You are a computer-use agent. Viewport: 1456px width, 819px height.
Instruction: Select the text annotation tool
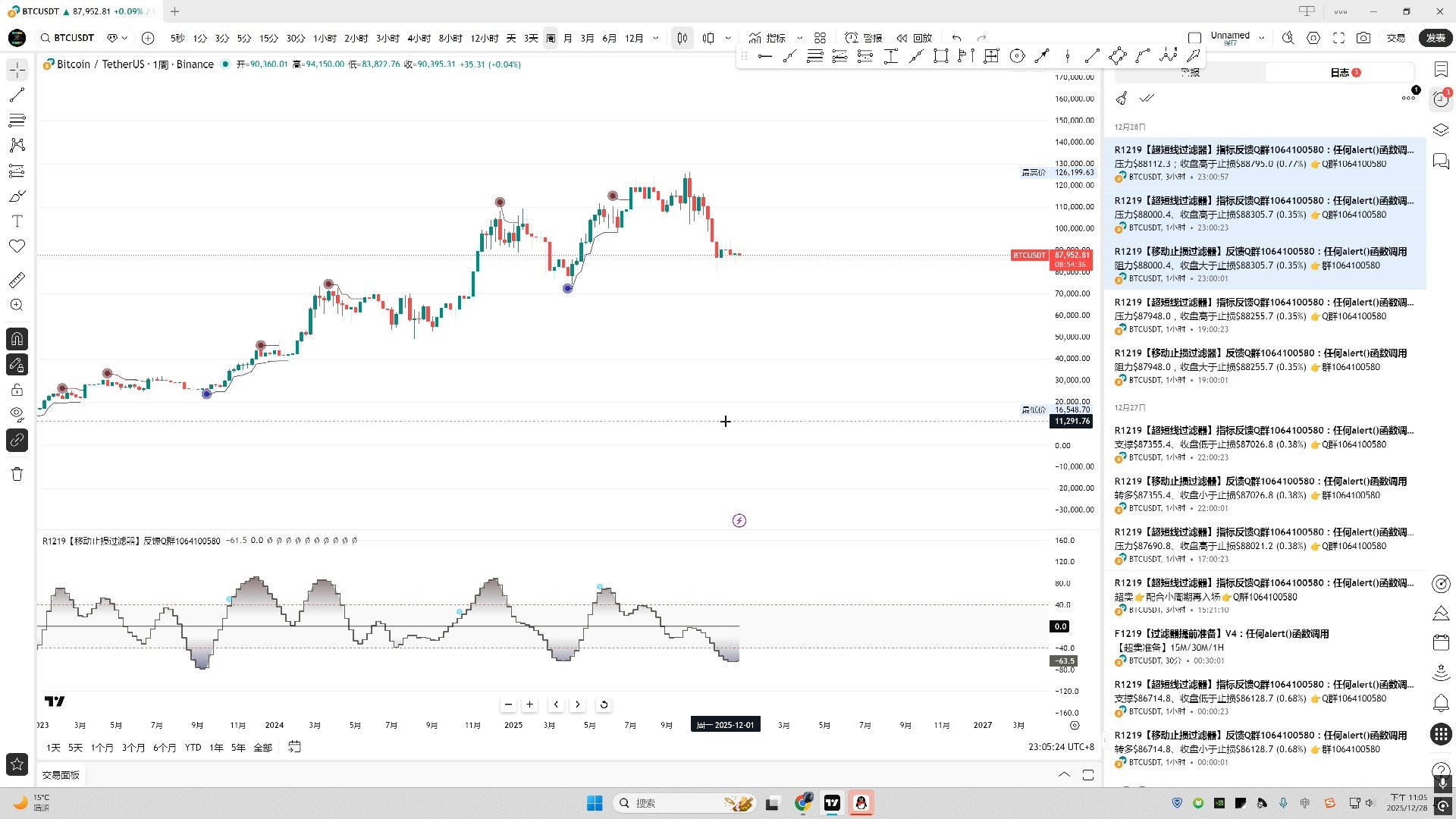coord(17,221)
